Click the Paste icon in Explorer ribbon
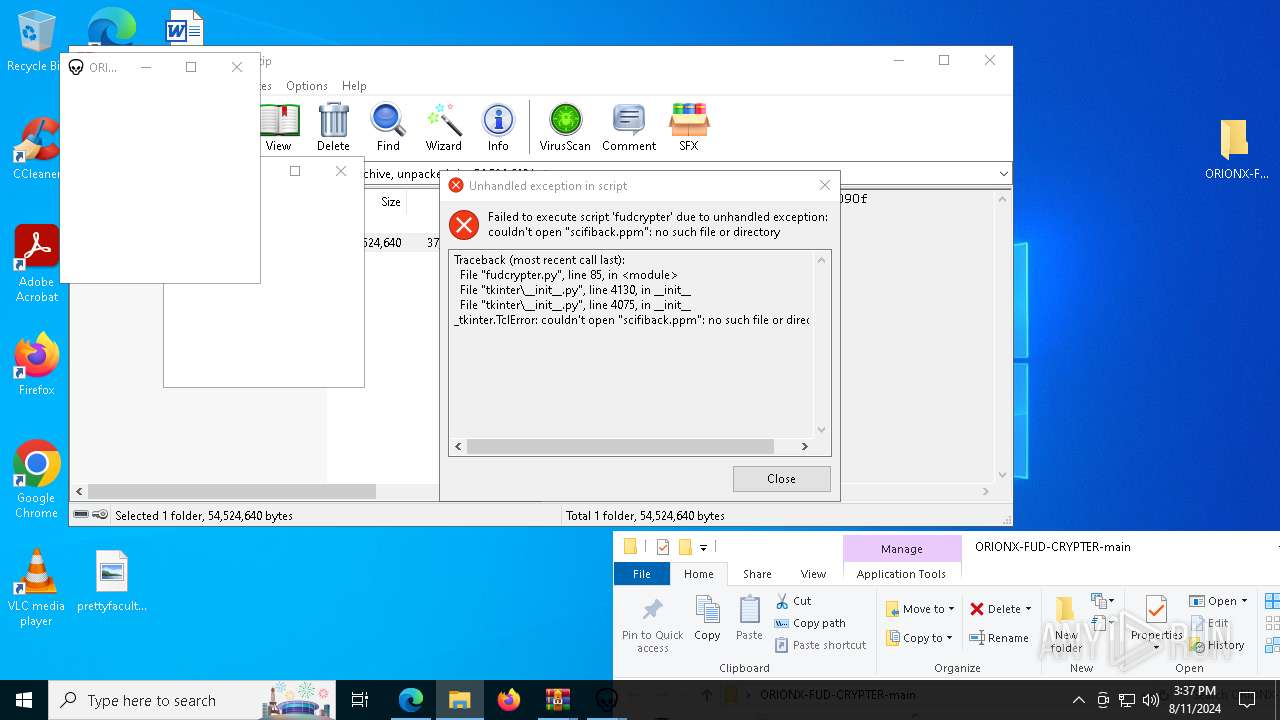 click(749, 619)
